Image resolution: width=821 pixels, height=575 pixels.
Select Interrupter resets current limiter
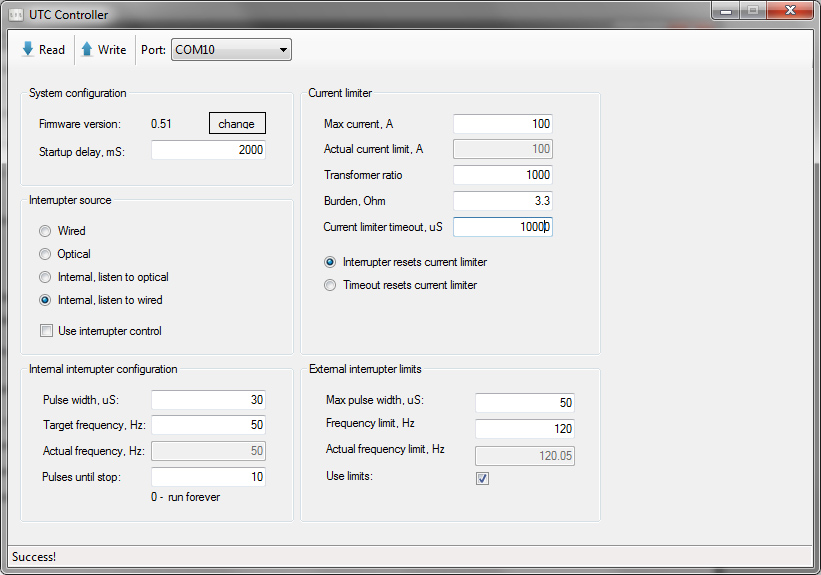pyautogui.click(x=330, y=262)
